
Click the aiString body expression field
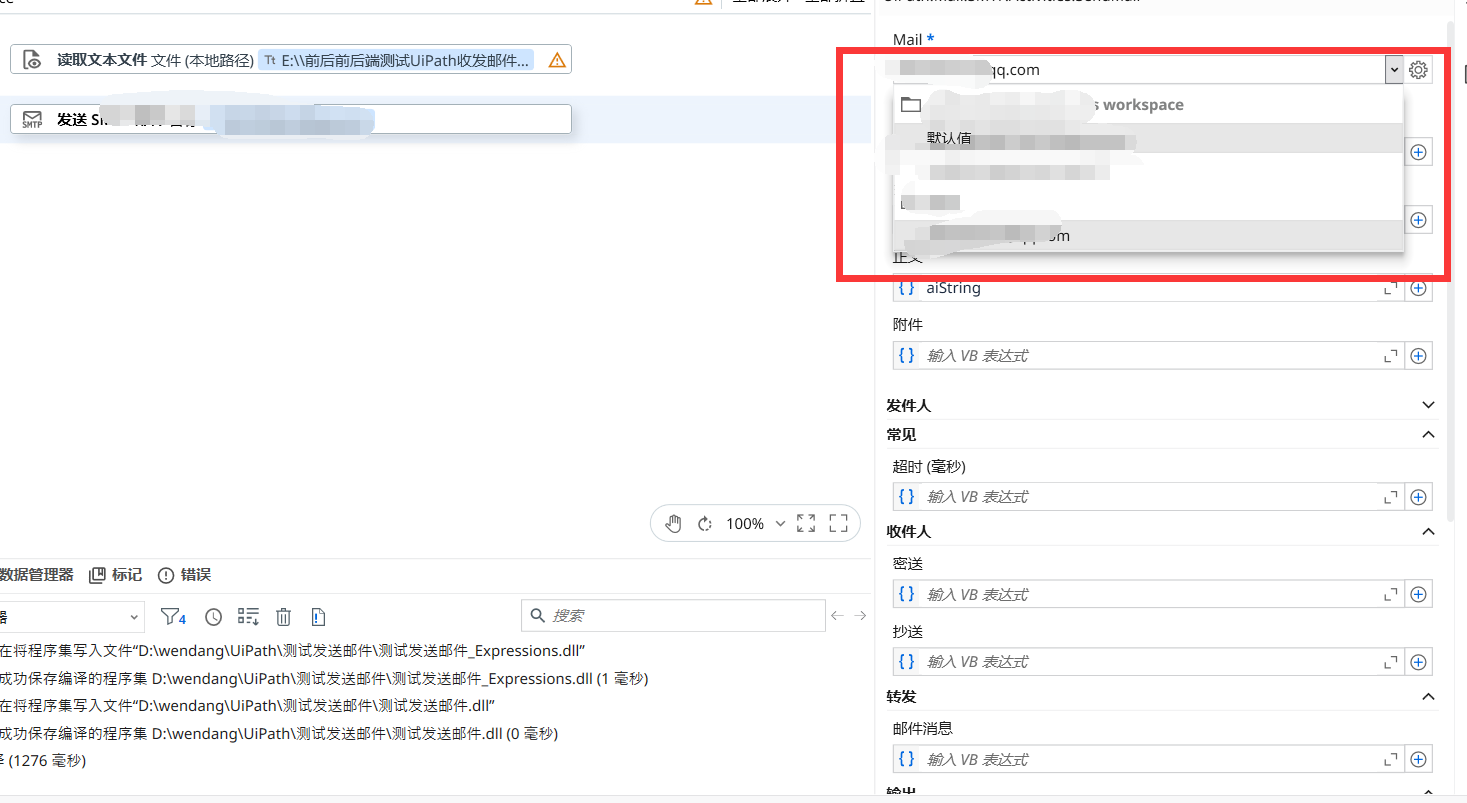click(1147, 288)
